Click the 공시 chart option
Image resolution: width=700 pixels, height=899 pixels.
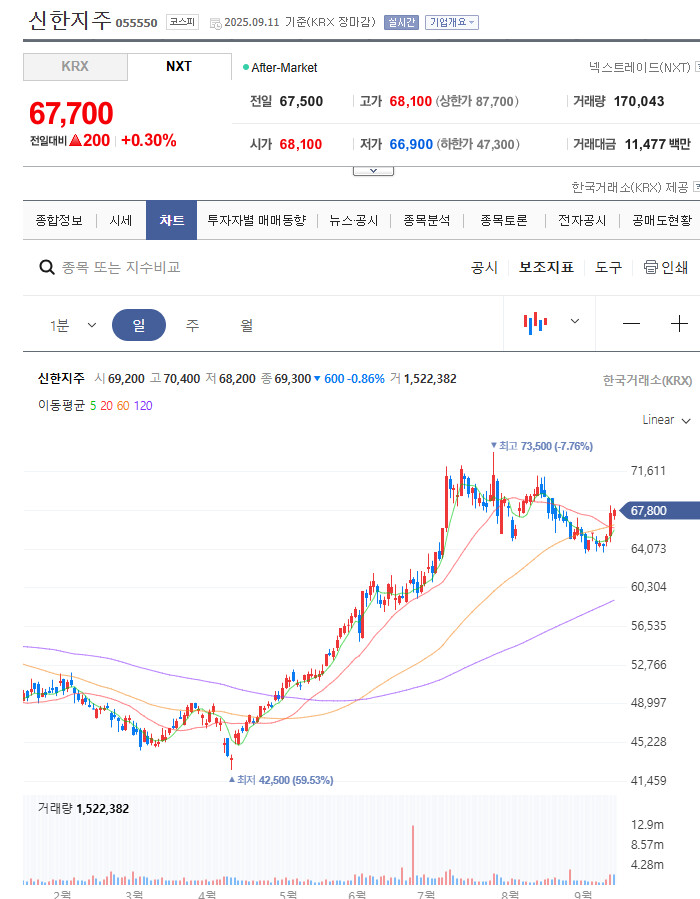point(484,267)
